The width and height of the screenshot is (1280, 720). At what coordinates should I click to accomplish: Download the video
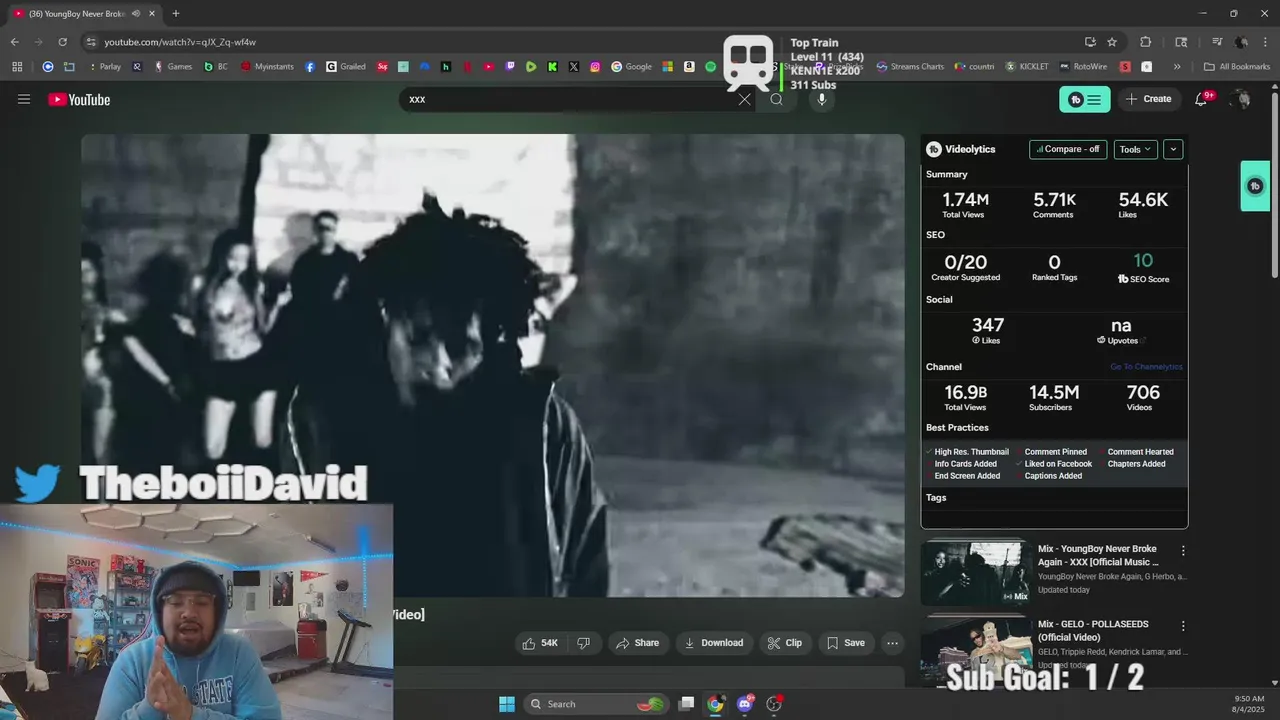(x=714, y=643)
